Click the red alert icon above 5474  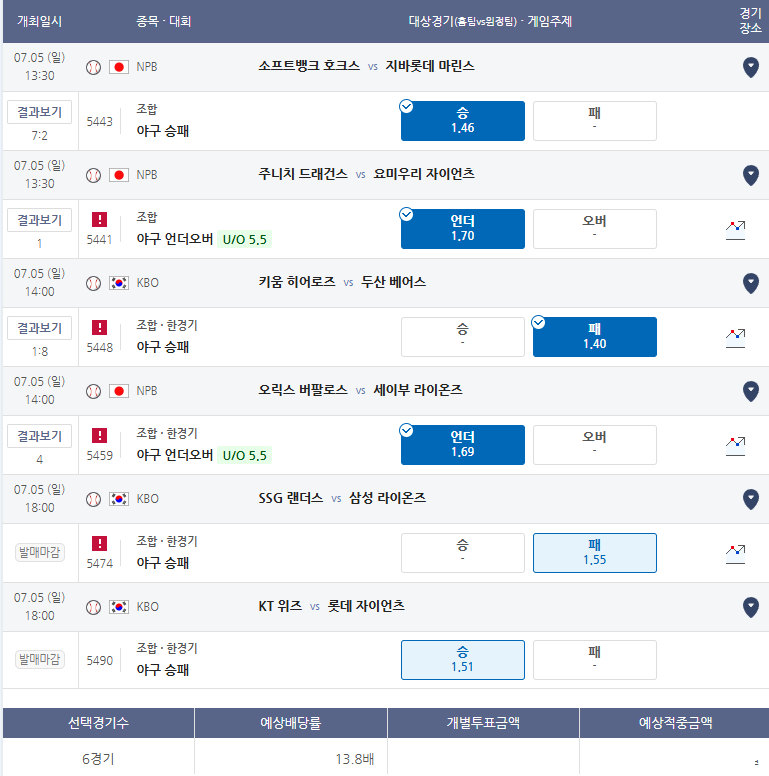pyautogui.click(x=99, y=543)
